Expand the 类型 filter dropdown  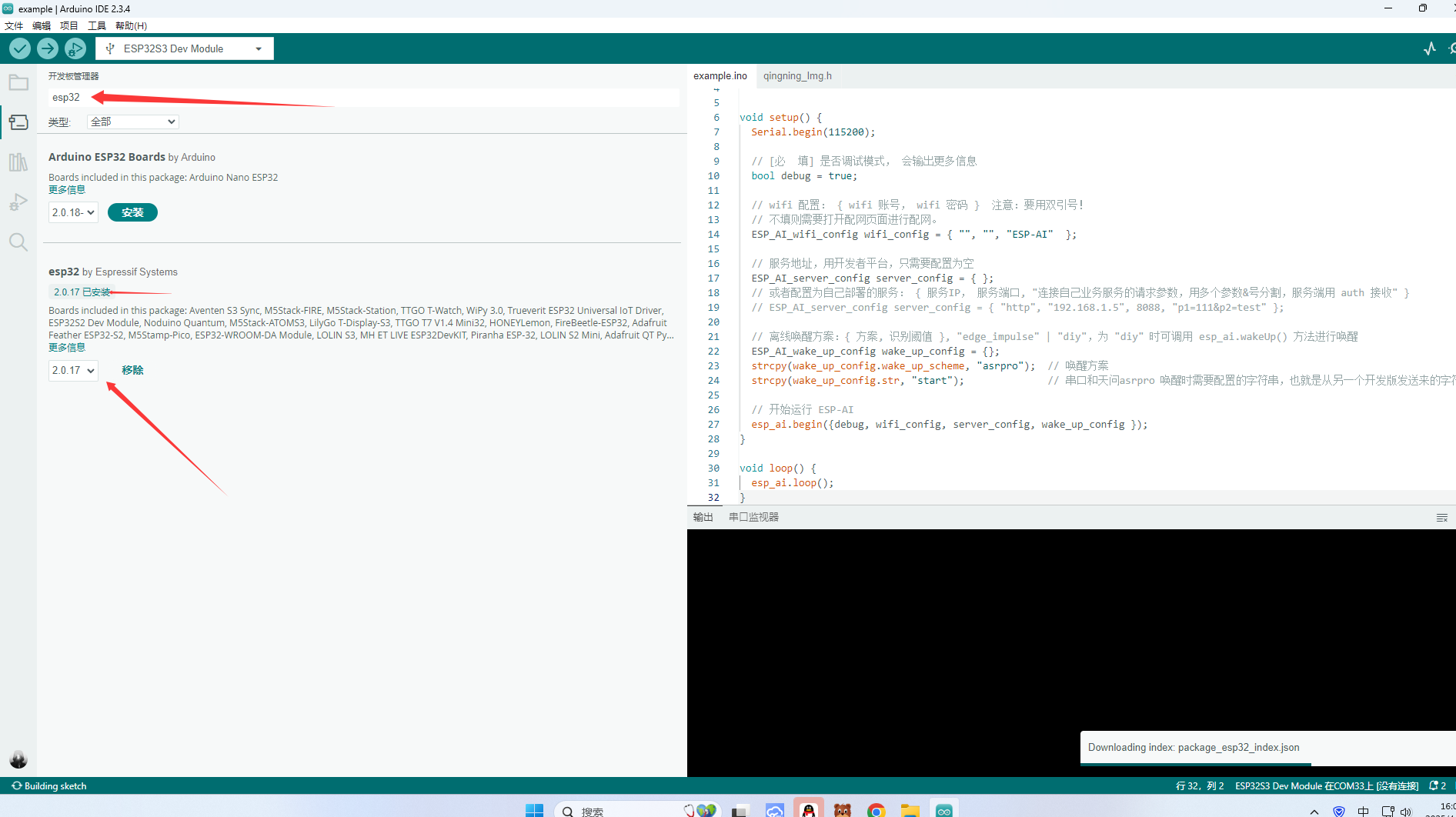point(132,122)
